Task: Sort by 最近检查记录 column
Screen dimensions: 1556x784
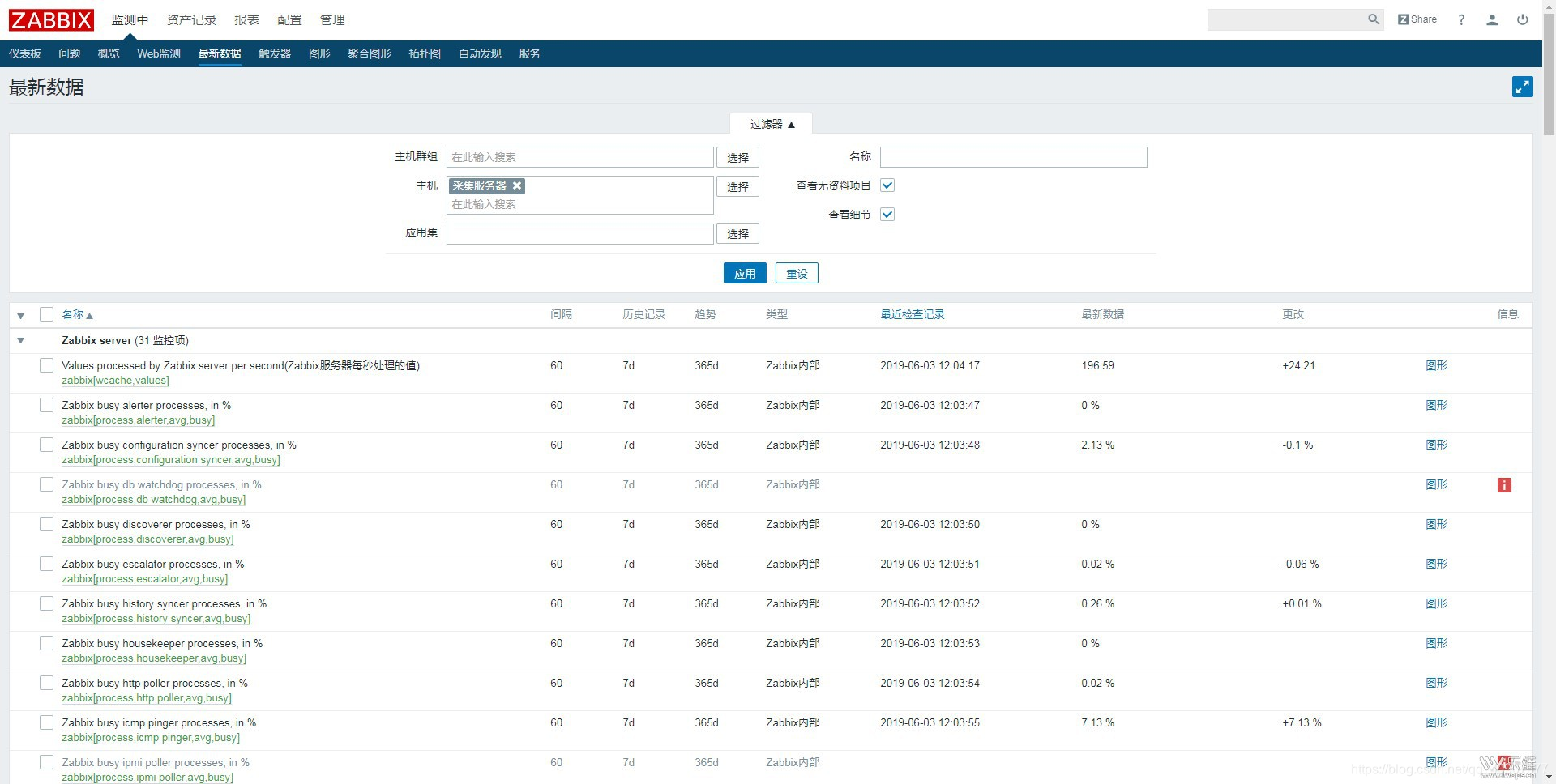Action: (913, 314)
